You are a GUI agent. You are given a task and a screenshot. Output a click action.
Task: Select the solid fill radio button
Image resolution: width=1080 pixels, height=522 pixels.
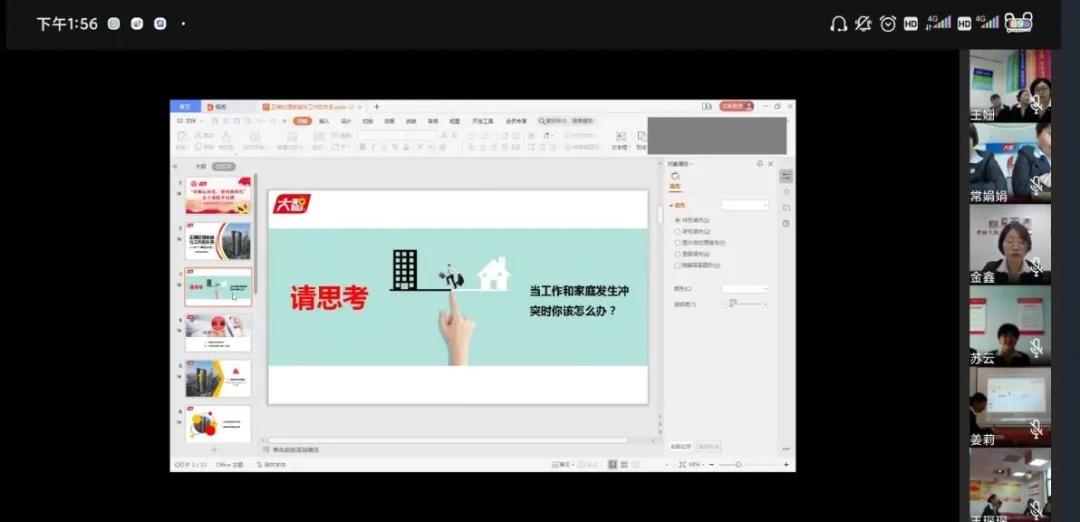[x=678, y=220]
